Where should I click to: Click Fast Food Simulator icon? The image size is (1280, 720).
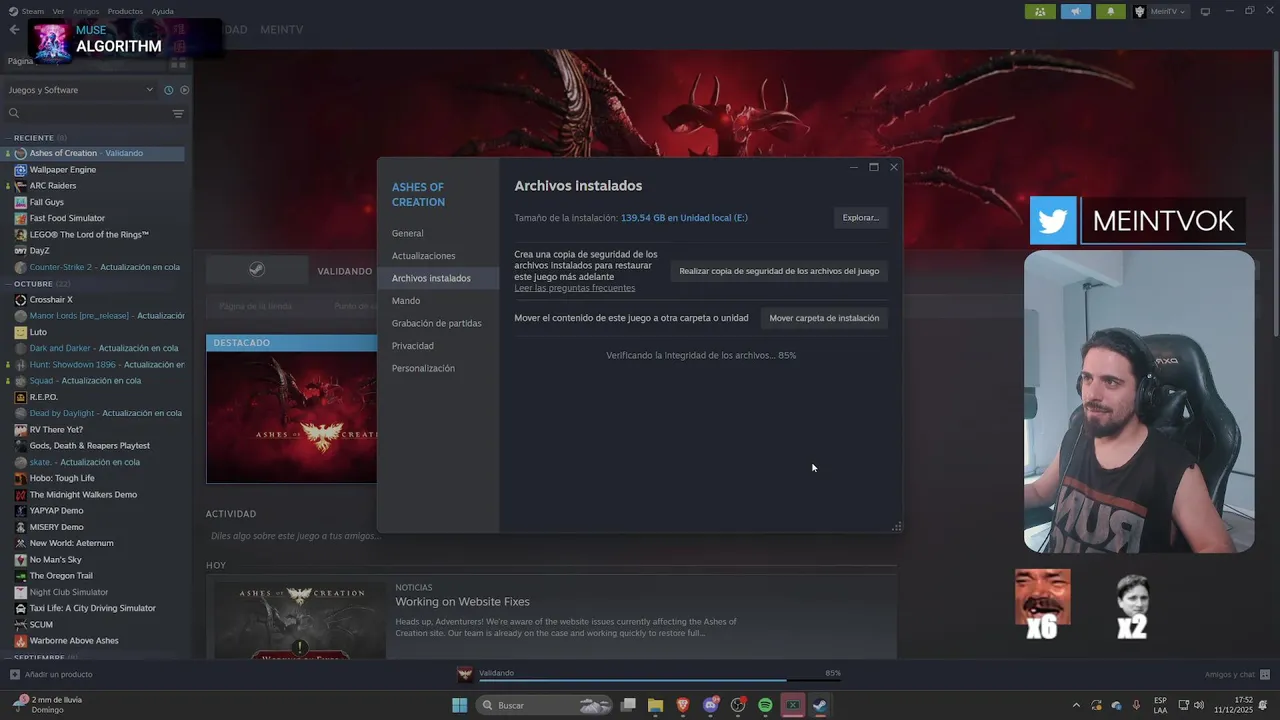[x=20, y=218]
